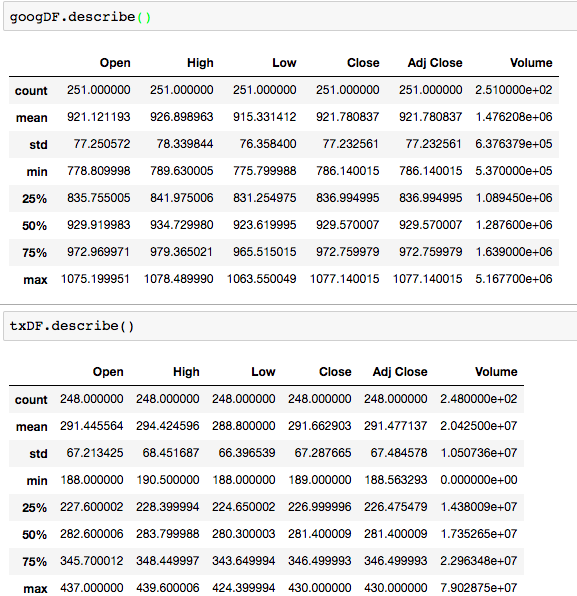Viewport: 577px width, 596px height.
Task: Click the 'mean' row label in googDF table
Action: coord(32,117)
